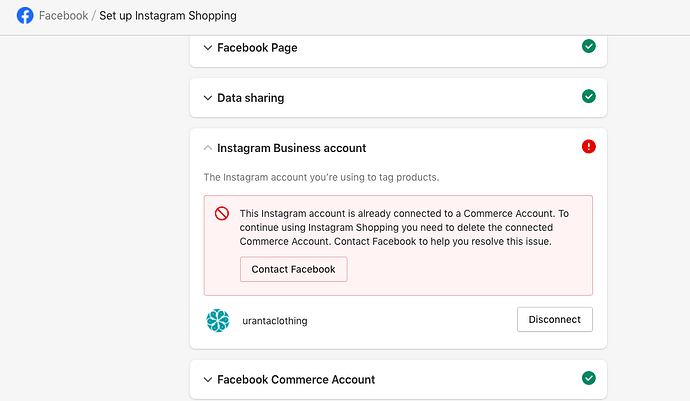Viewport: 690px width, 401px height.
Task: Collapse the Instagram Business account chevron
Action: click(x=208, y=148)
